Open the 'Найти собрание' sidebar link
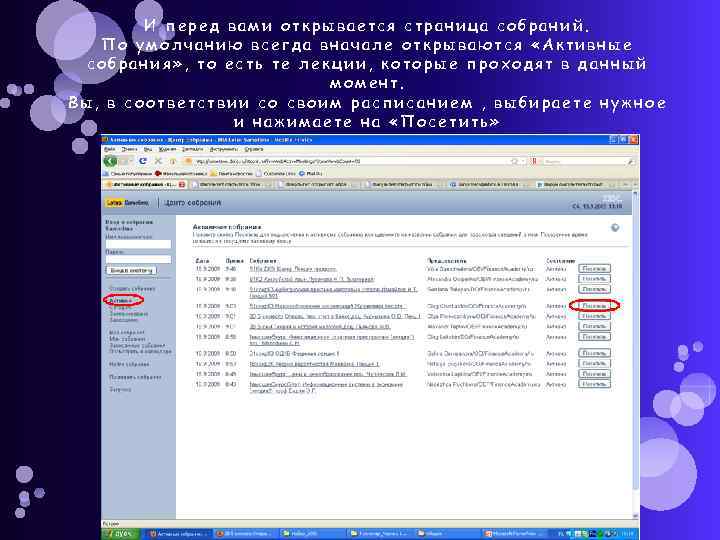The height and width of the screenshot is (540, 720). [129, 364]
